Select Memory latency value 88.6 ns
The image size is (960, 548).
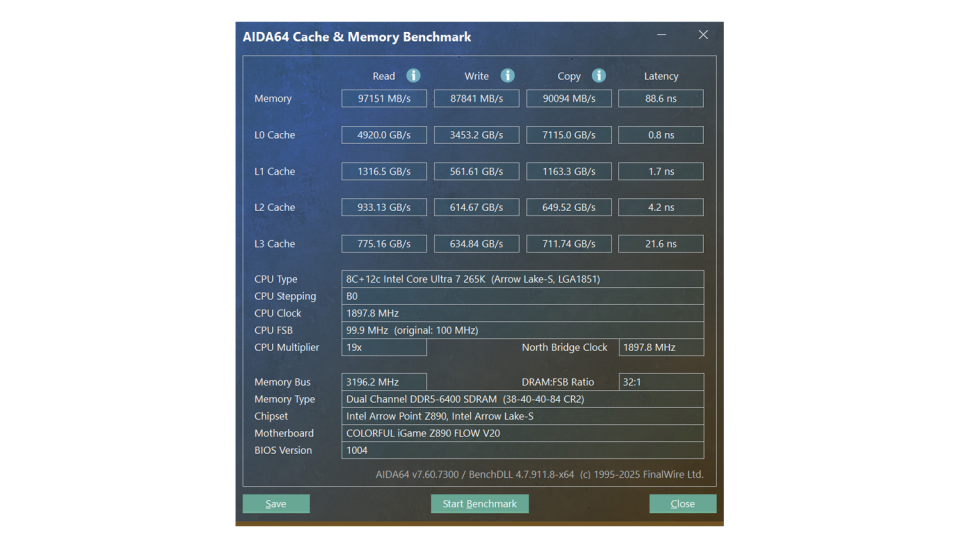coord(661,99)
